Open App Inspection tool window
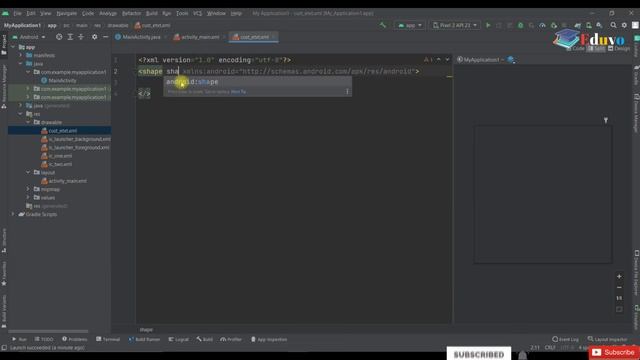The height and width of the screenshot is (360, 640). [x=269, y=339]
